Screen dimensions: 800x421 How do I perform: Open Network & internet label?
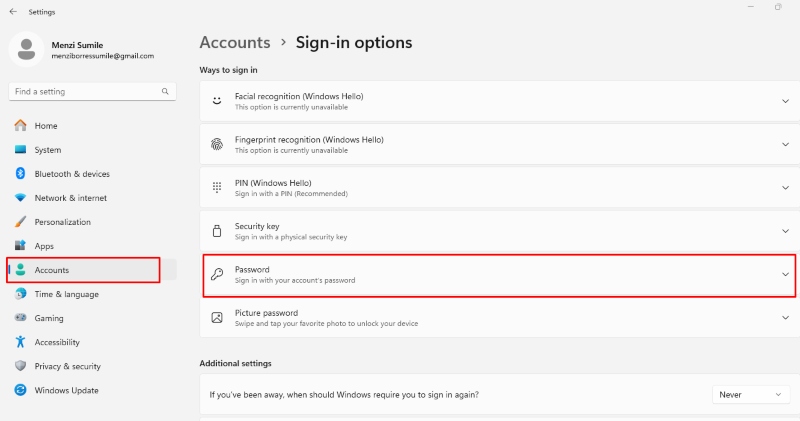pos(71,197)
